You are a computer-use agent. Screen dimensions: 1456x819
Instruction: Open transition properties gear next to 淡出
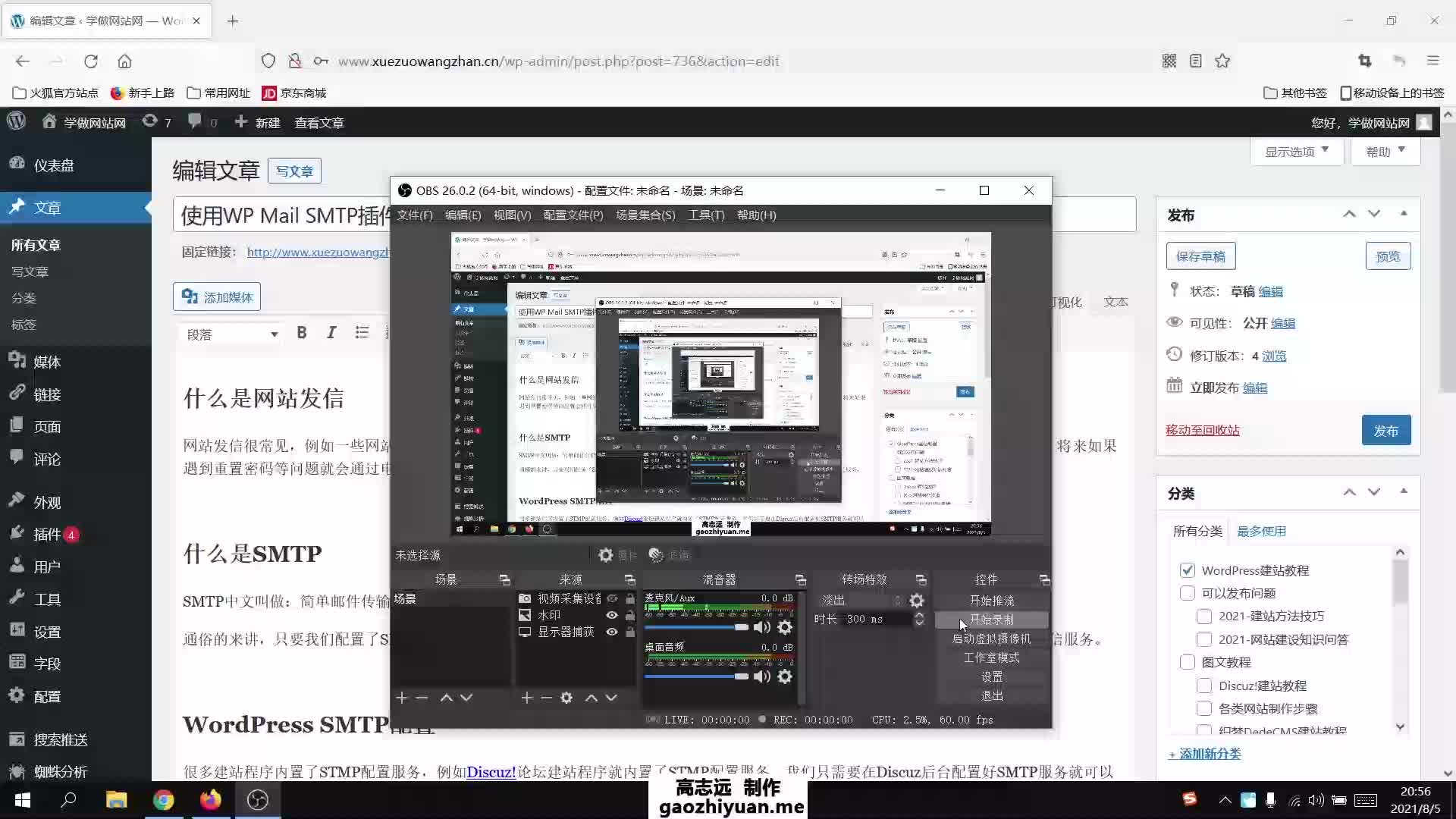point(917,601)
